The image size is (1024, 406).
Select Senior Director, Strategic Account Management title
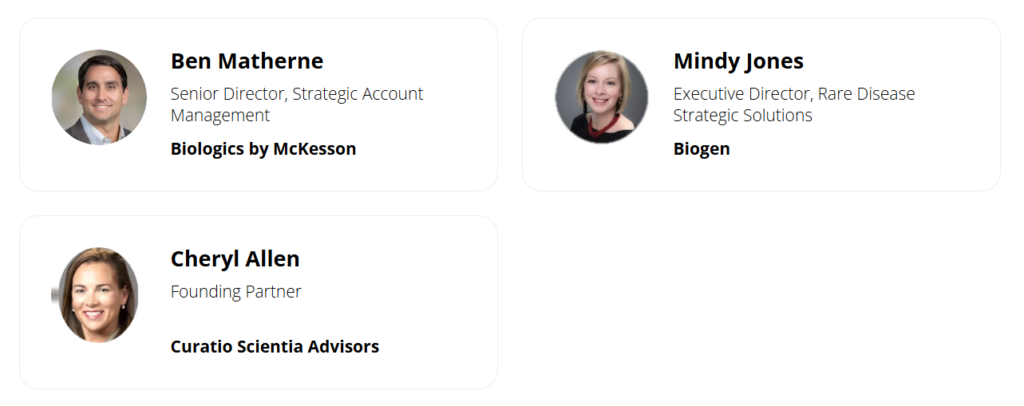click(297, 104)
